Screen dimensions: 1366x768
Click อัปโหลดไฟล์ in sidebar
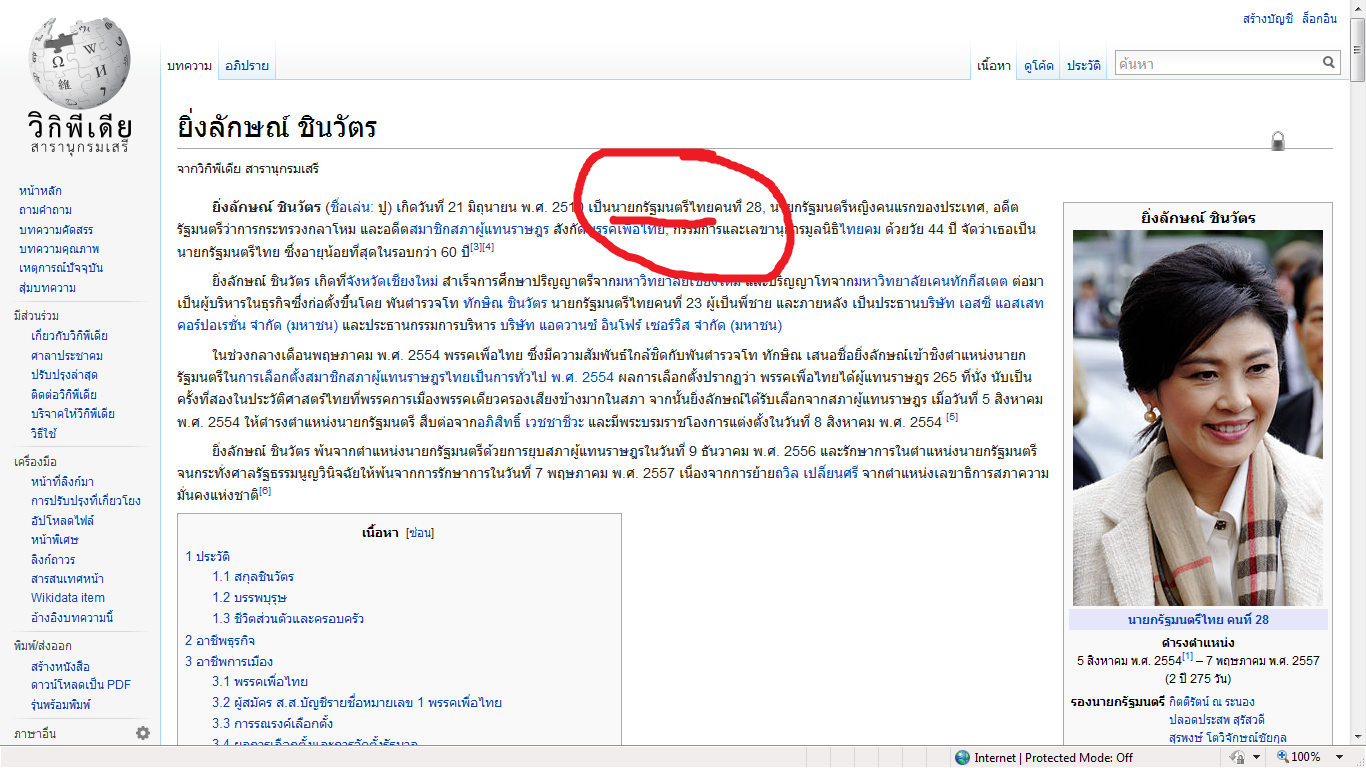[62, 521]
